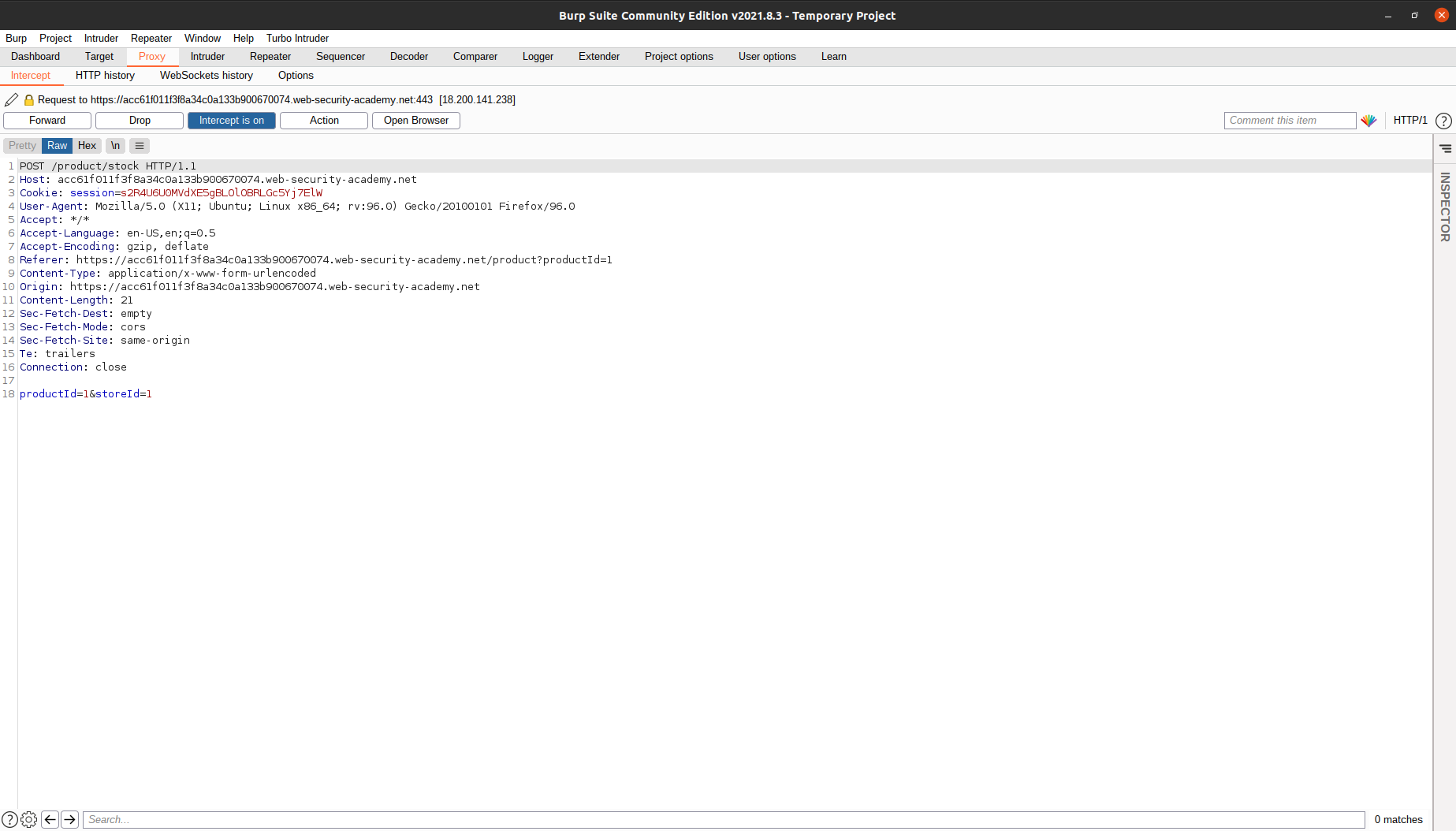Click the Search input field

point(724,820)
